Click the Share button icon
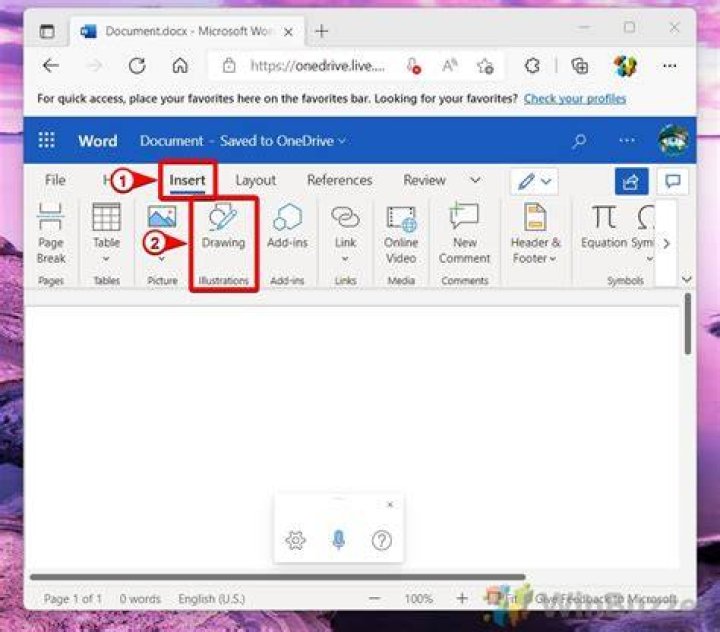The width and height of the screenshot is (720, 632). (x=631, y=181)
